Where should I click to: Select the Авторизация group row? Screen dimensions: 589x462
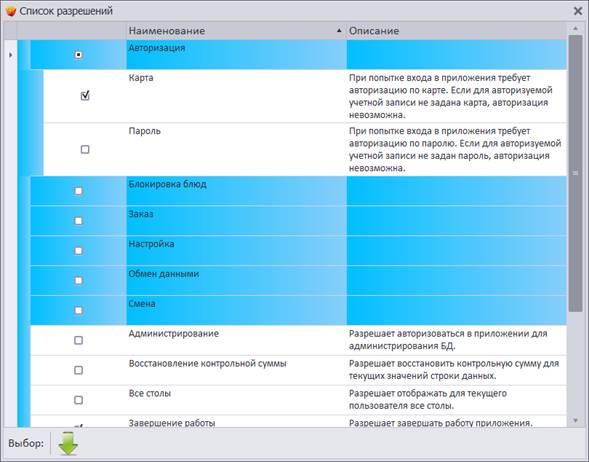[x=298, y=55]
